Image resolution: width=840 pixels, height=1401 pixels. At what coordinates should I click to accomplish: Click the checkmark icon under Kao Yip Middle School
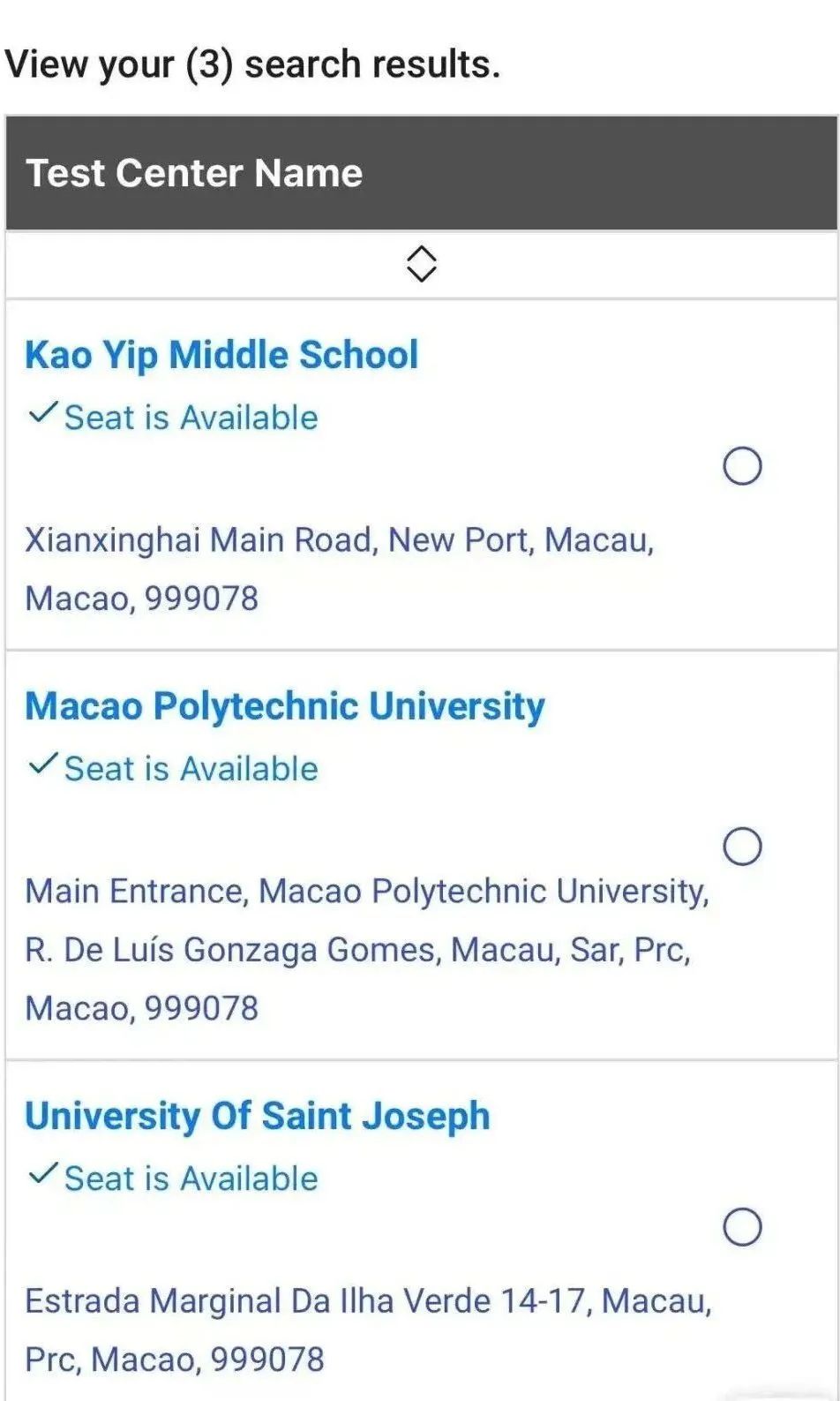(x=43, y=412)
